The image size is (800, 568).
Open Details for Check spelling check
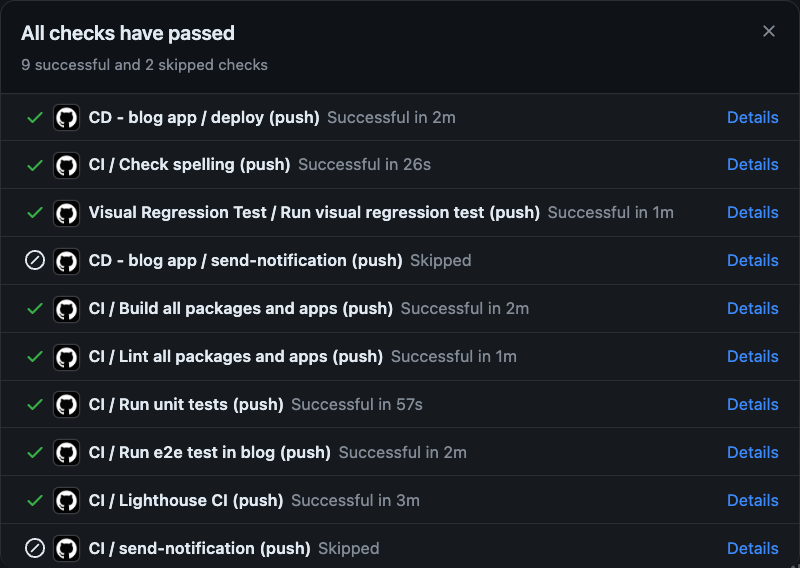pyautogui.click(x=752, y=164)
